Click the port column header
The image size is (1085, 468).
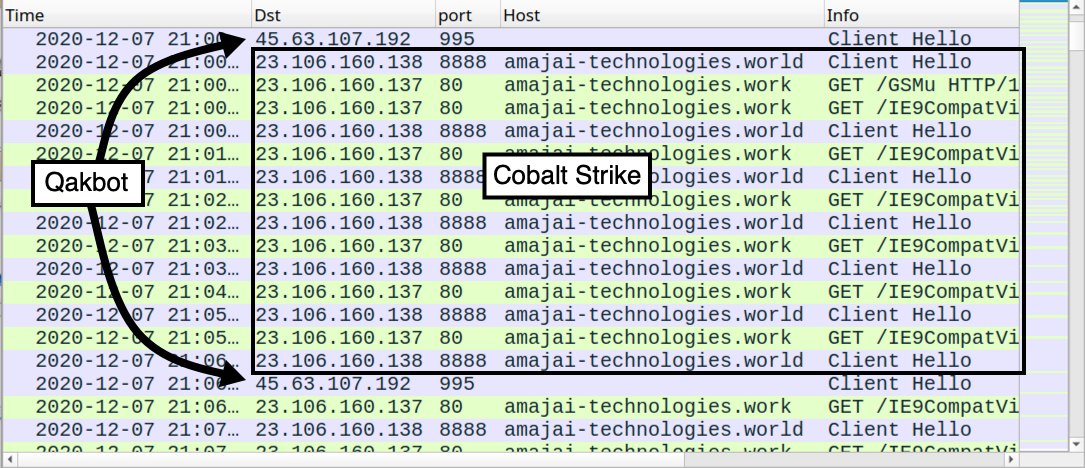468,15
